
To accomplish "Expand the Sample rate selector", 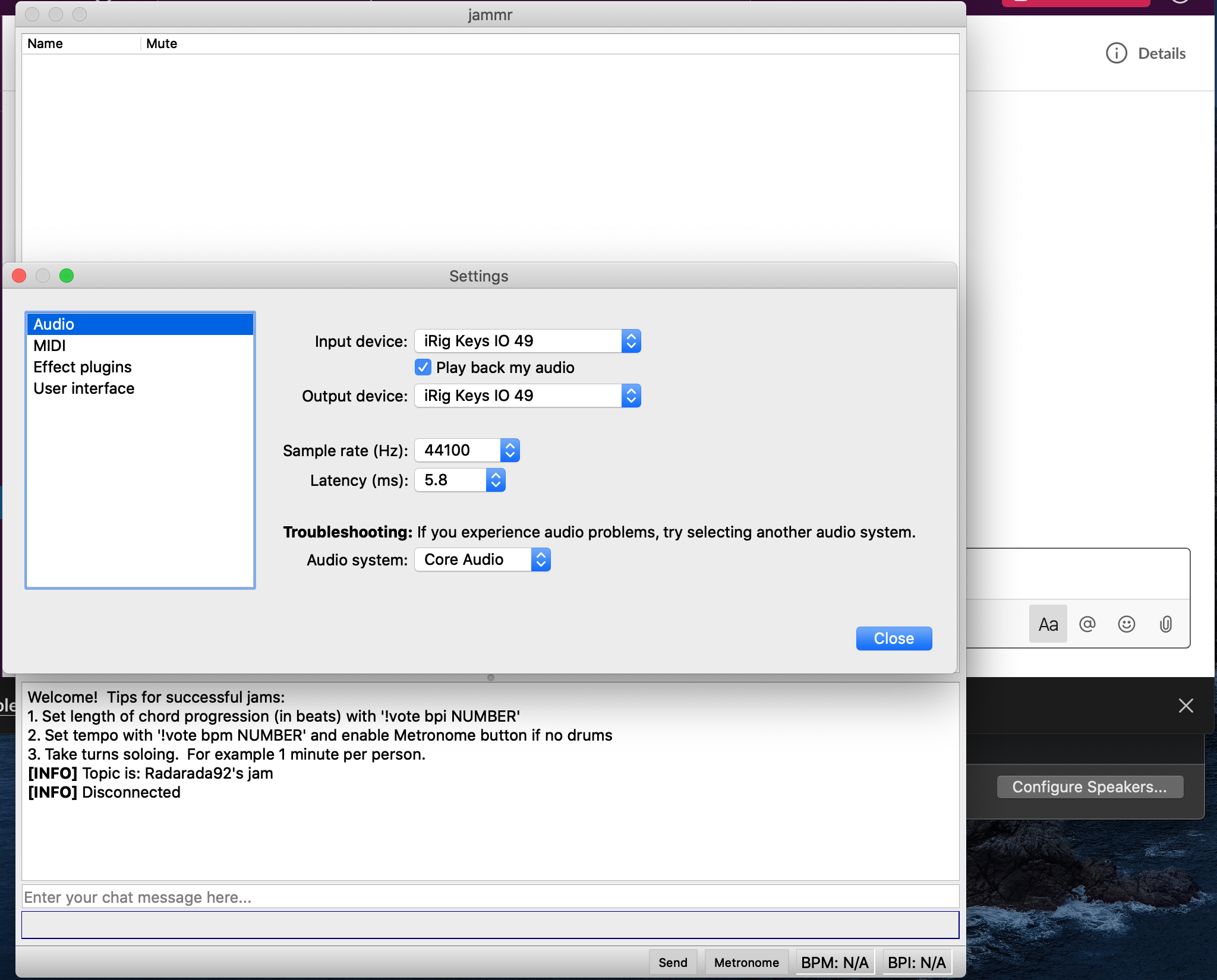I will point(466,451).
